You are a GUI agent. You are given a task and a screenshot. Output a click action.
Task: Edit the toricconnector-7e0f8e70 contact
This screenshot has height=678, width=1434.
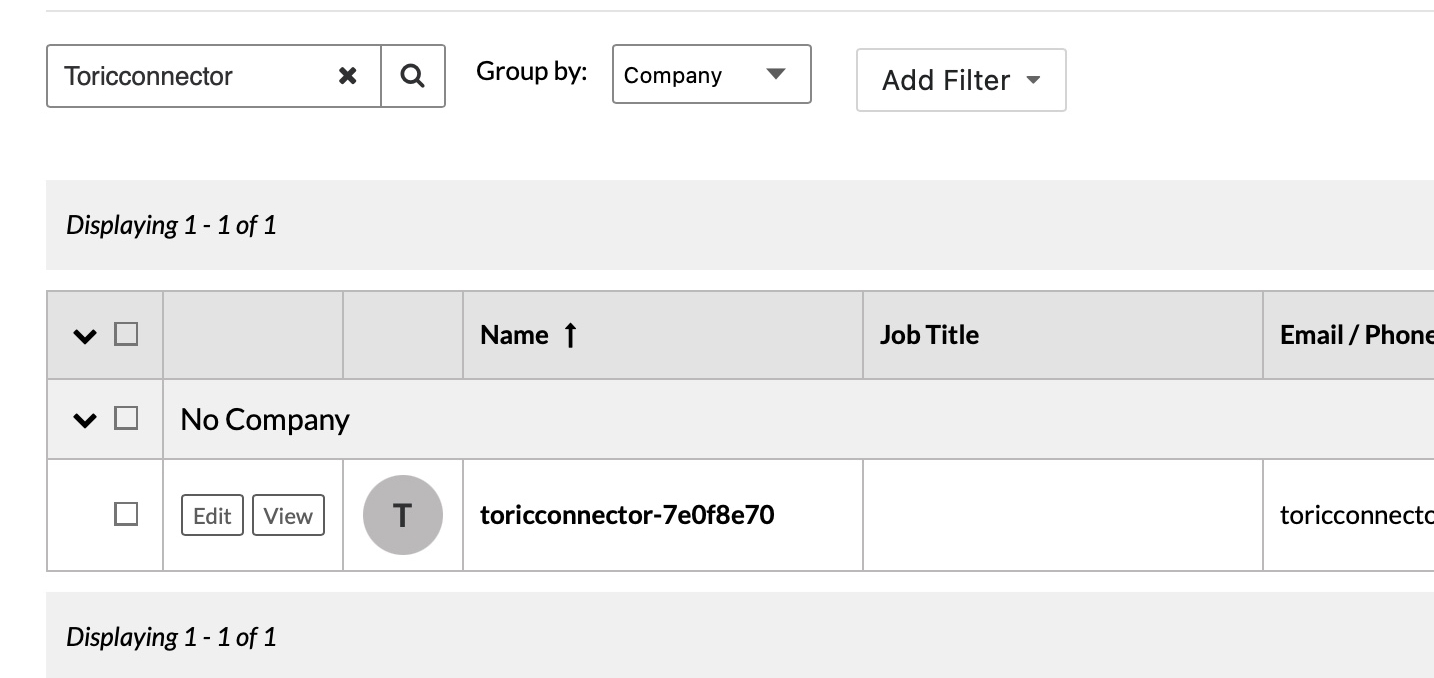point(212,515)
